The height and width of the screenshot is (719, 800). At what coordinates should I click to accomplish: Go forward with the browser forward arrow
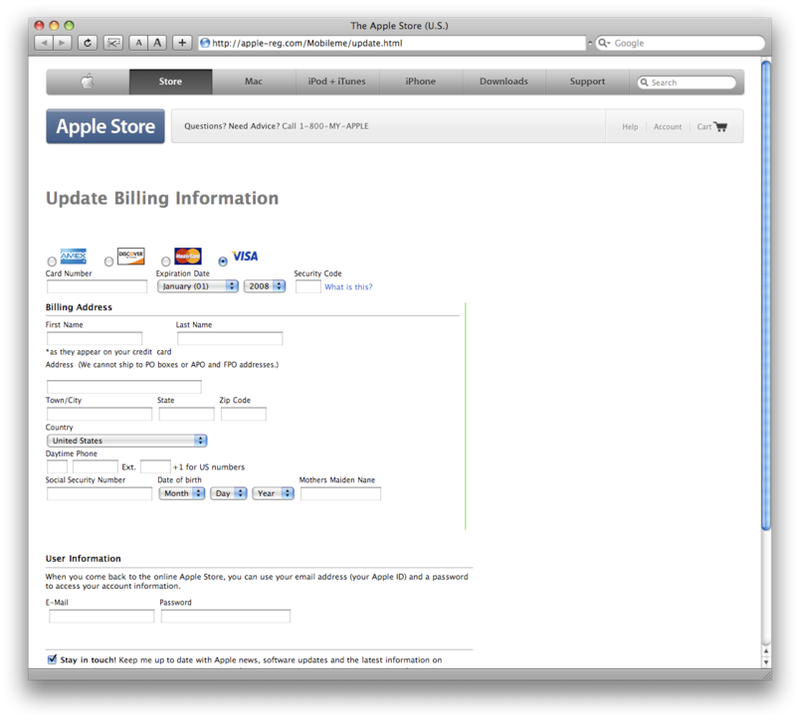coord(62,43)
